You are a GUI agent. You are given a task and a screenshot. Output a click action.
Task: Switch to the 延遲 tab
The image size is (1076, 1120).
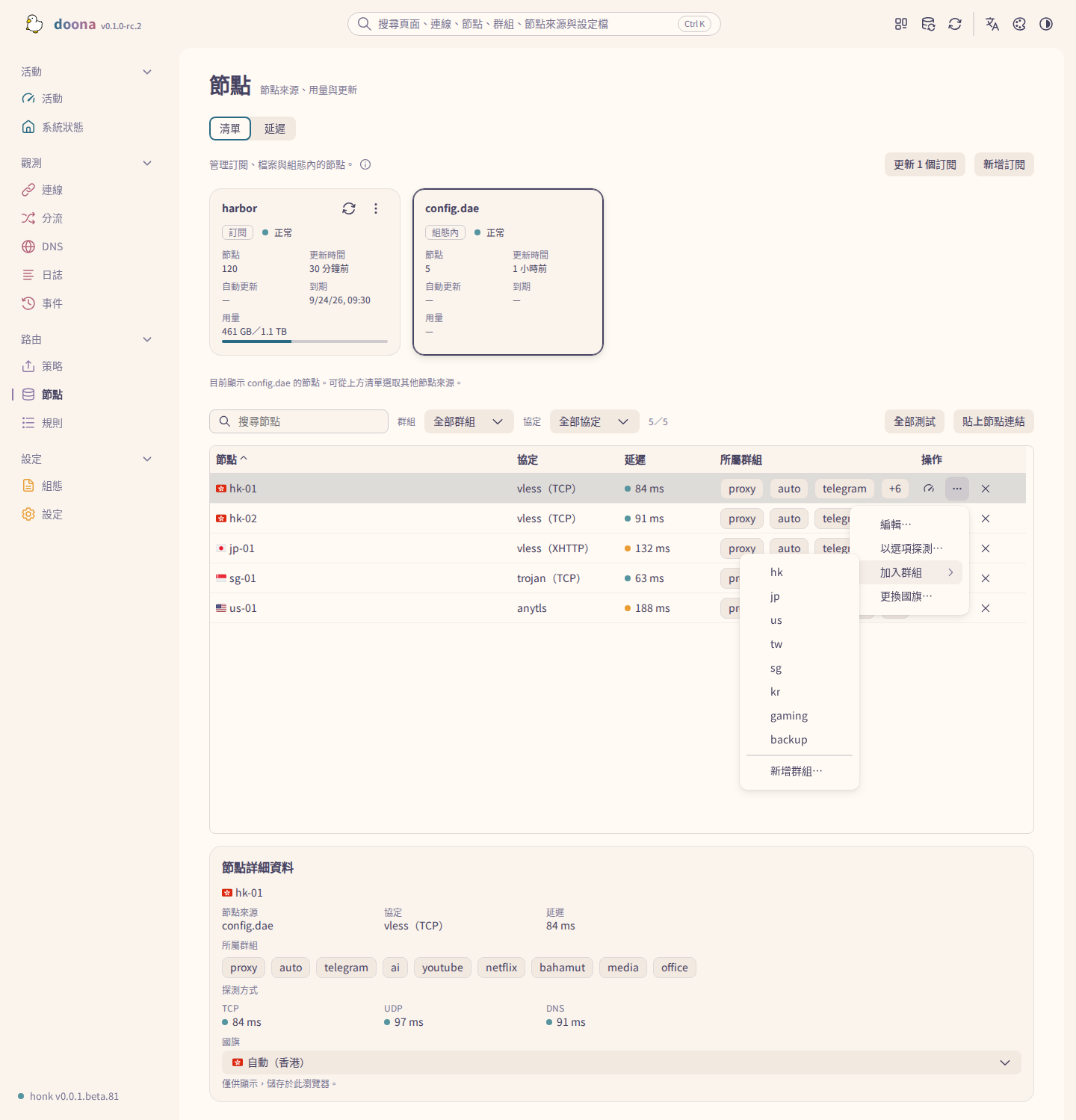[x=275, y=129]
